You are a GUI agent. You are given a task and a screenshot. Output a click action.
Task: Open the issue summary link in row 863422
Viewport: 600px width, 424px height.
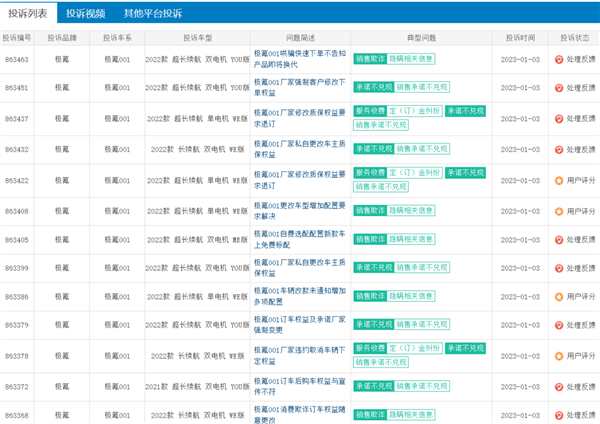click(x=300, y=180)
